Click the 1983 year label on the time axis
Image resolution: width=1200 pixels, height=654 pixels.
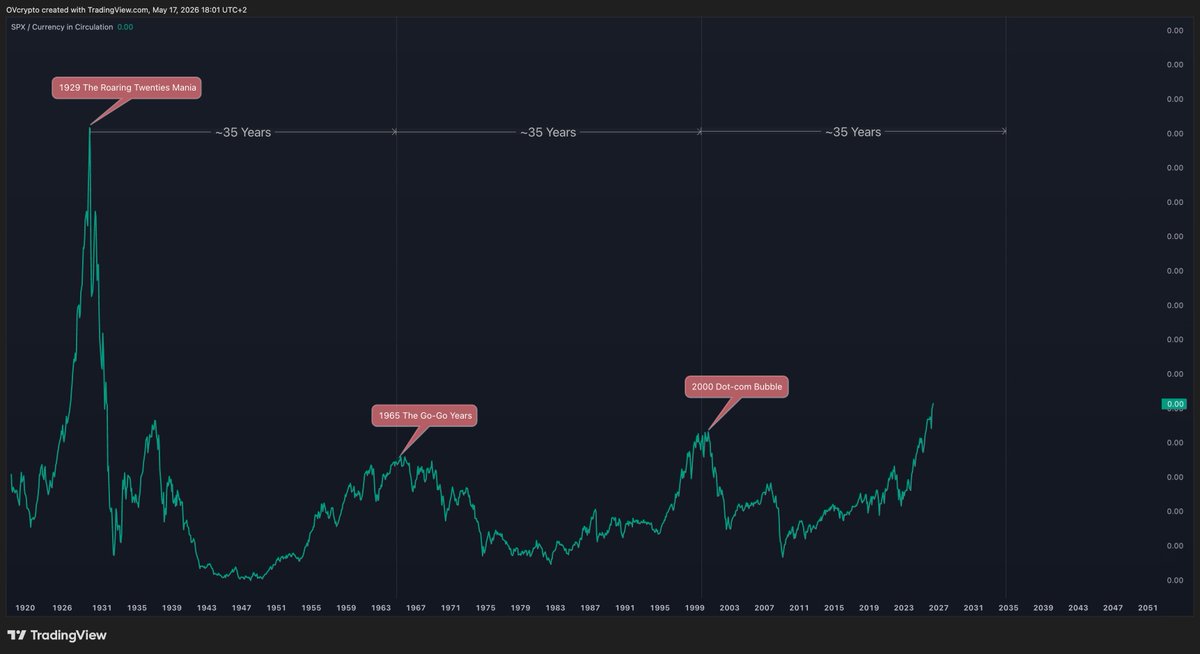[555, 607]
